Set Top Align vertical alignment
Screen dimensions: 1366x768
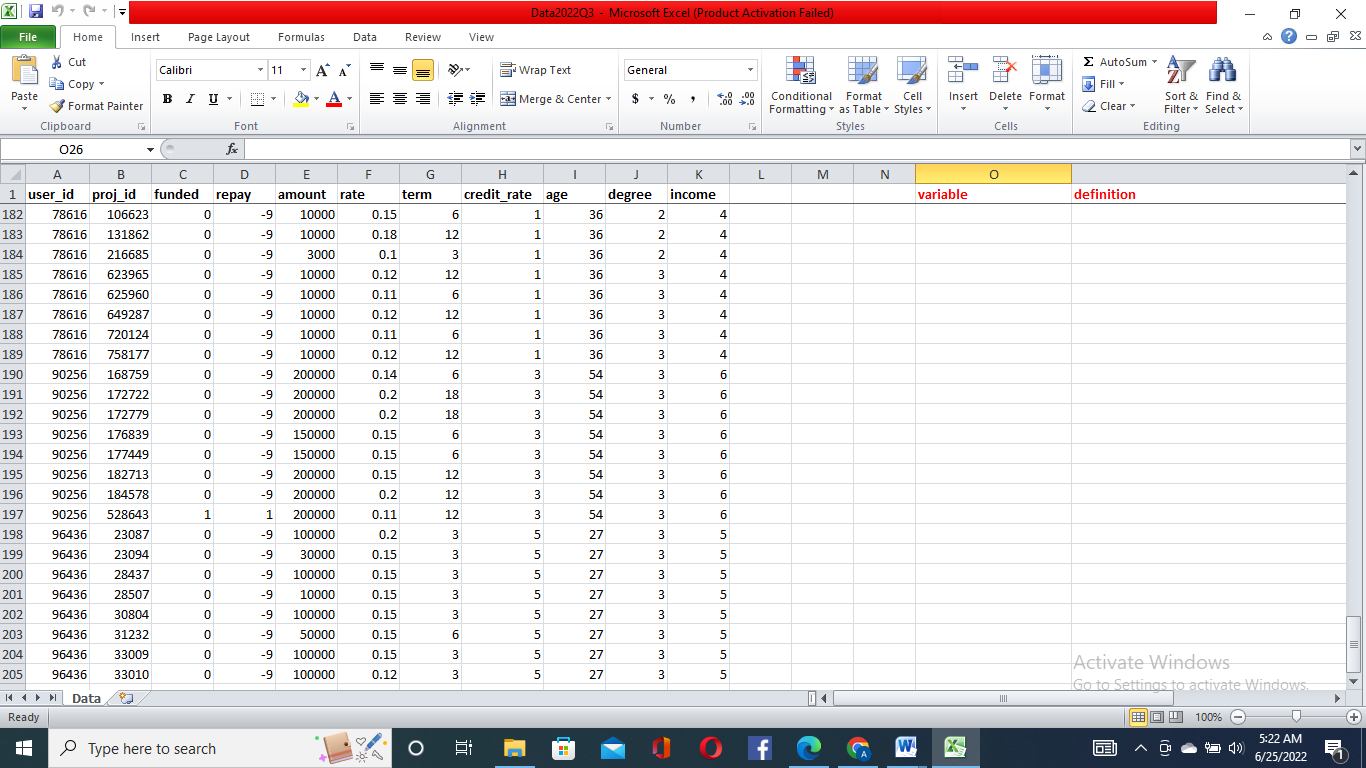click(377, 70)
